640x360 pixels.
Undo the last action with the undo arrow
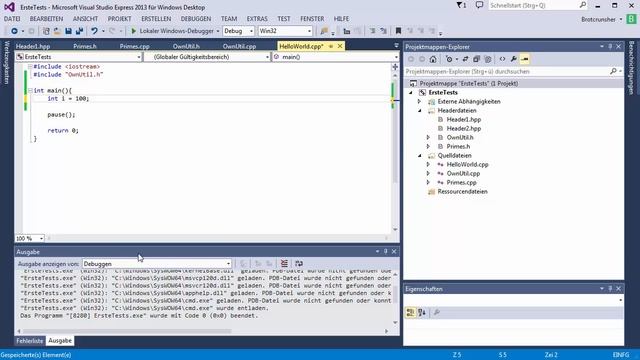[x=94, y=31]
